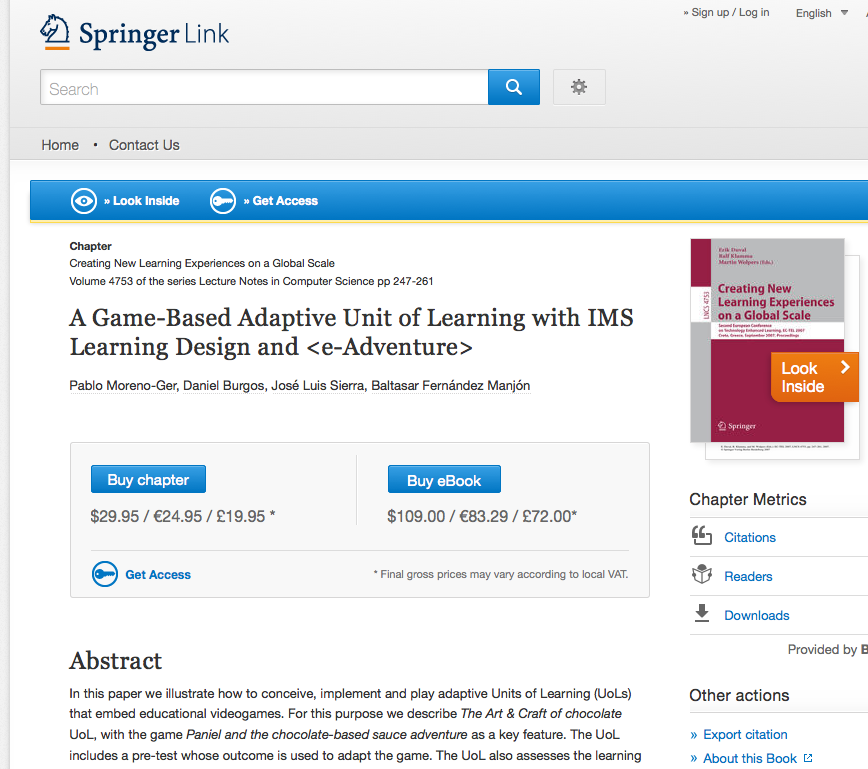This screenshot has width=868, height=769.
Task: Open Sign up / Log in link
Action: coord(729,12)
